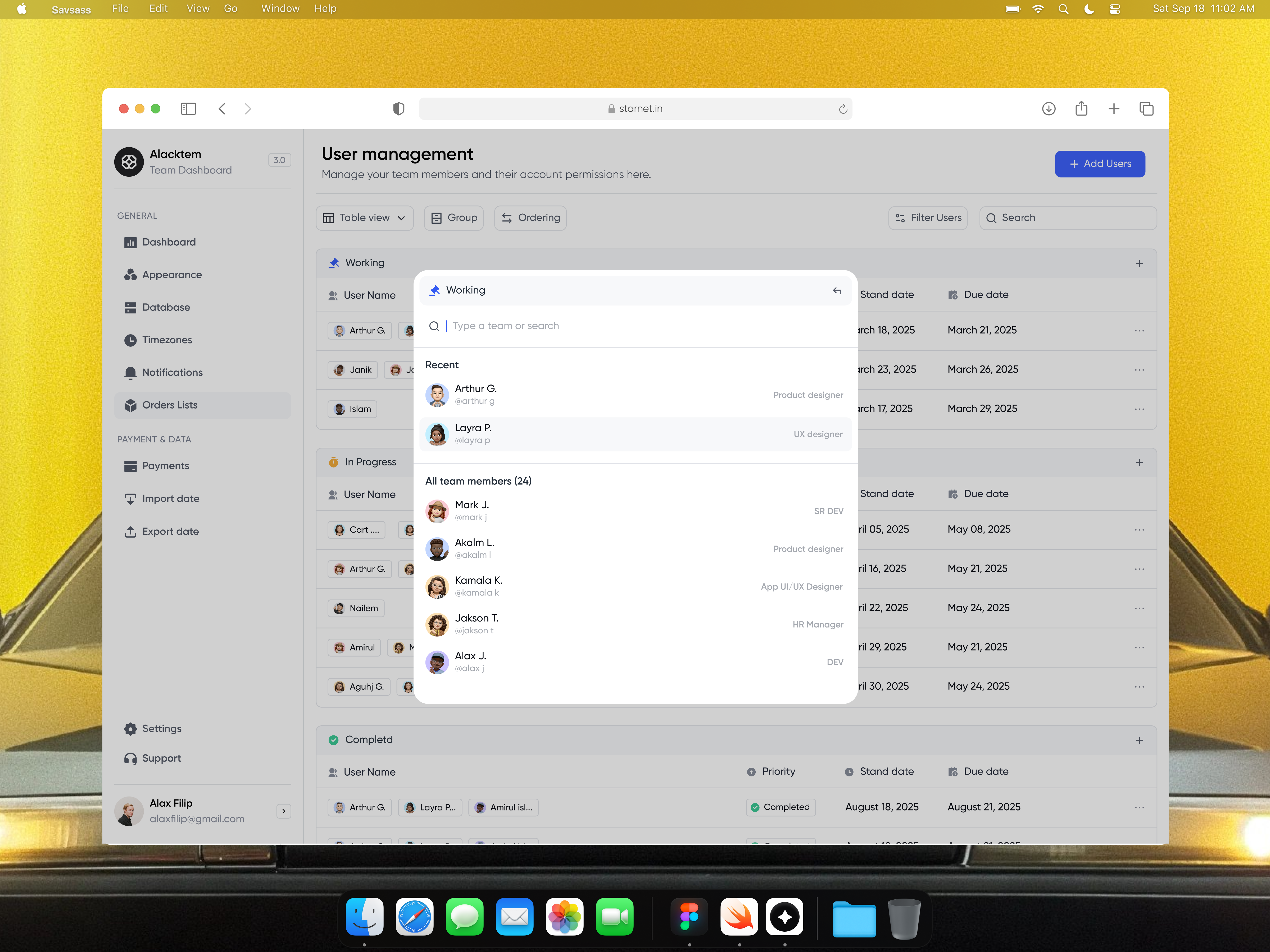Click the back arrow in Working popup
Viewport: 1270px width, 952px height.
837,290
